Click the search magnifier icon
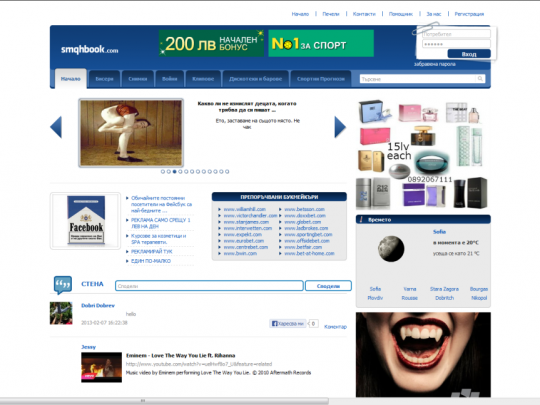Viewport: 540px width, 405px height. click(480, 79)
